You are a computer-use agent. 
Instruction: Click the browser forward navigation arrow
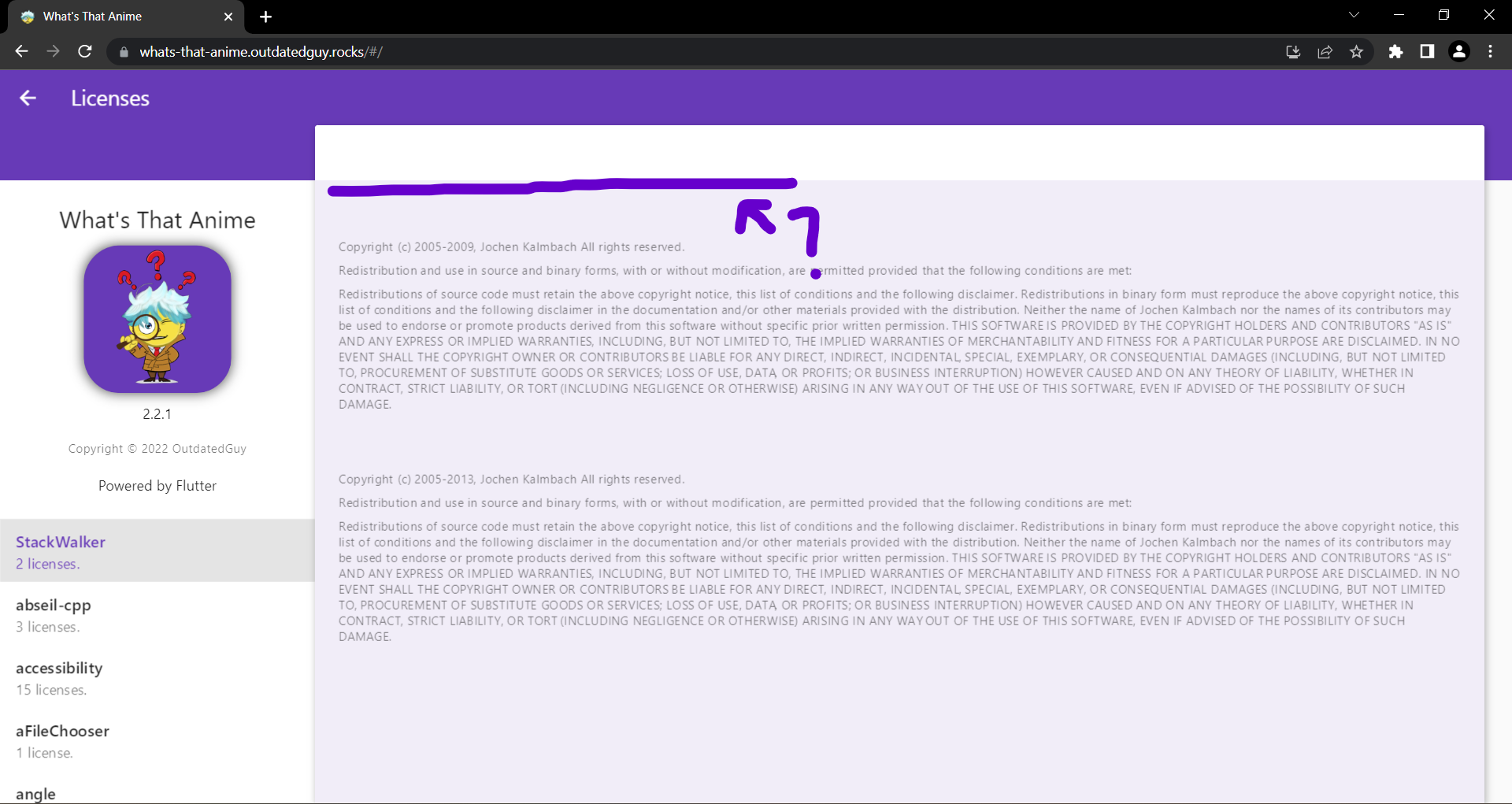53,51
